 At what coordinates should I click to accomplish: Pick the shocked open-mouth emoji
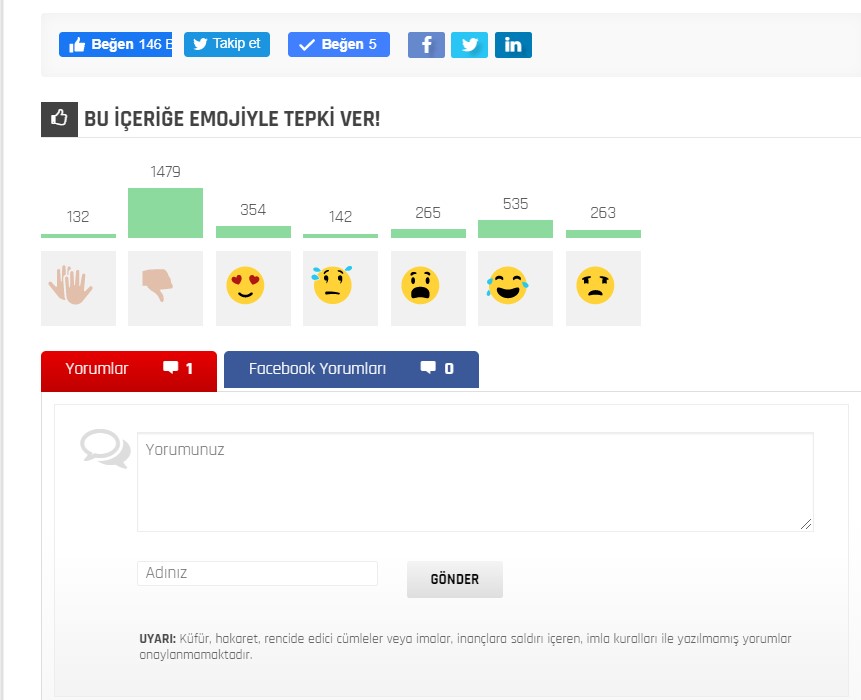(428, 288)
